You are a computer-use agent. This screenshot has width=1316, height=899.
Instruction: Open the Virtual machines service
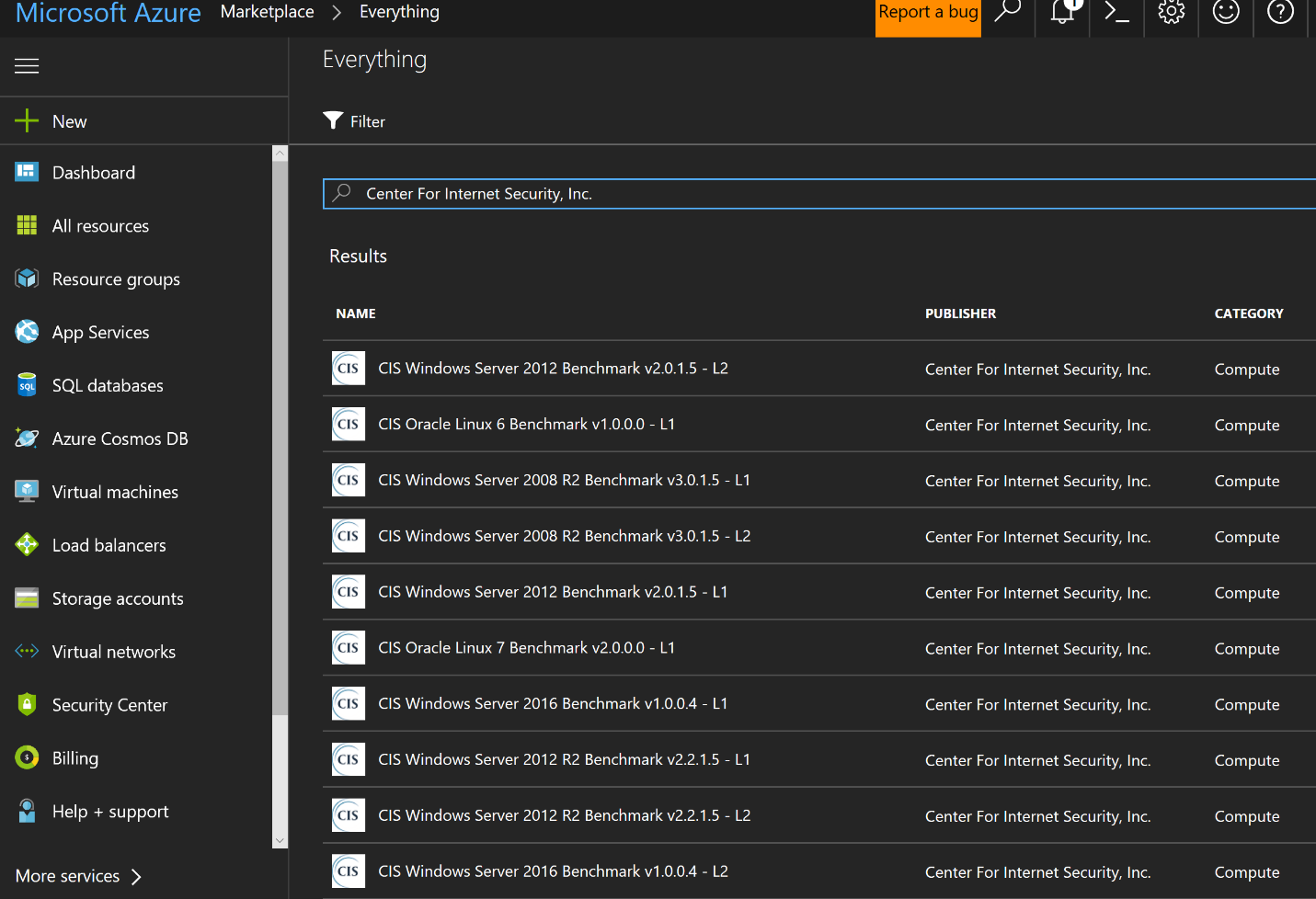pos(115,492)
